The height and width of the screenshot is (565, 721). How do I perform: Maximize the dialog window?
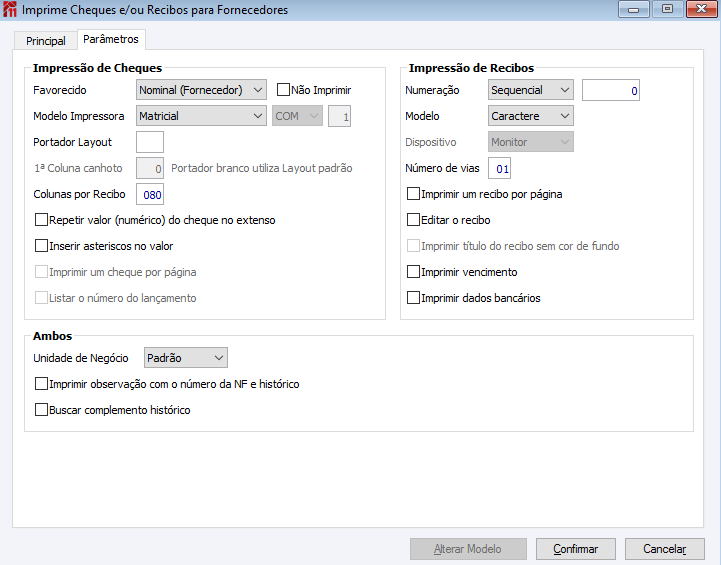click(x=667, y=9)
